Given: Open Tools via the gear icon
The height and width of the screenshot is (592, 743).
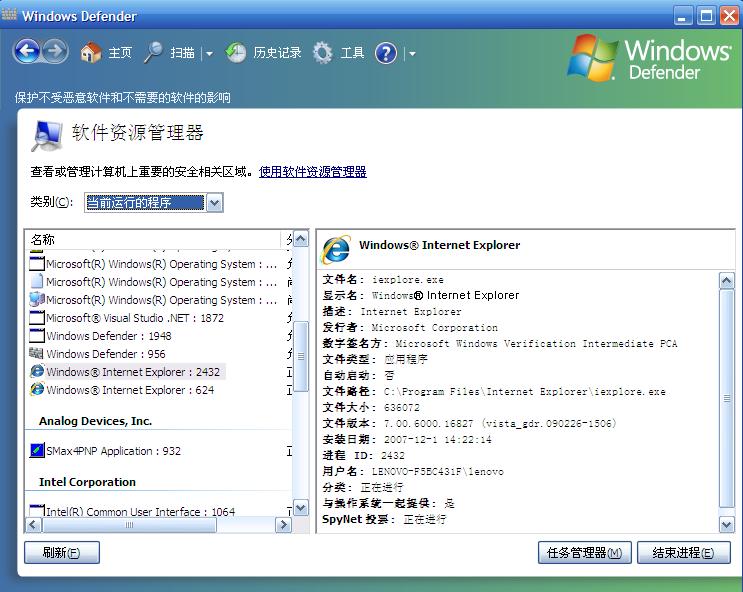Looking at the screenshot, I should point(323,53).
